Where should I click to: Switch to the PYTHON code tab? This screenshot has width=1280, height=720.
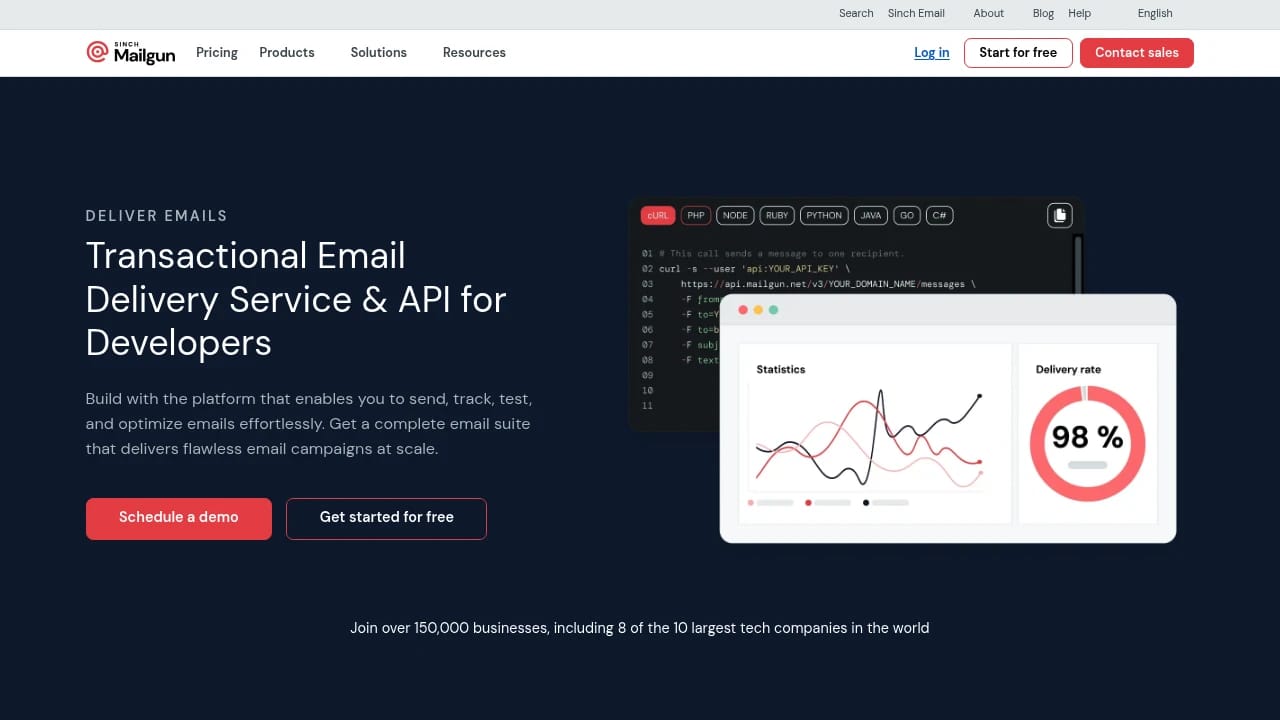coord(823,215)
